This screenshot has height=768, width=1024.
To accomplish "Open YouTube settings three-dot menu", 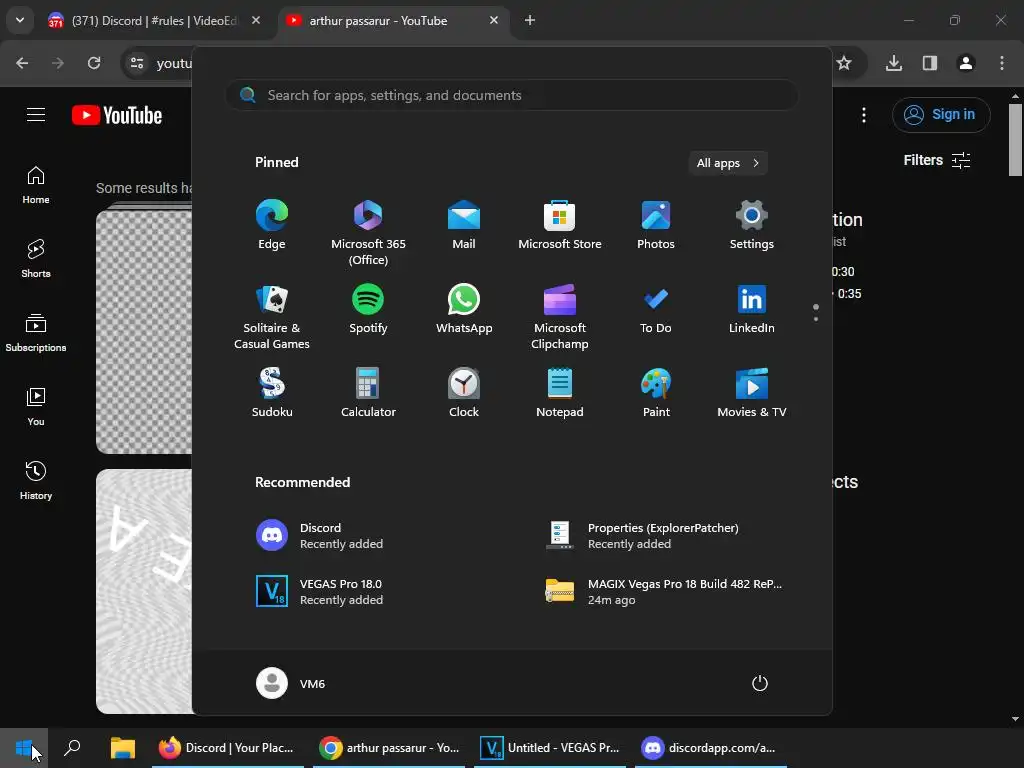I will [x=864, y=115].
